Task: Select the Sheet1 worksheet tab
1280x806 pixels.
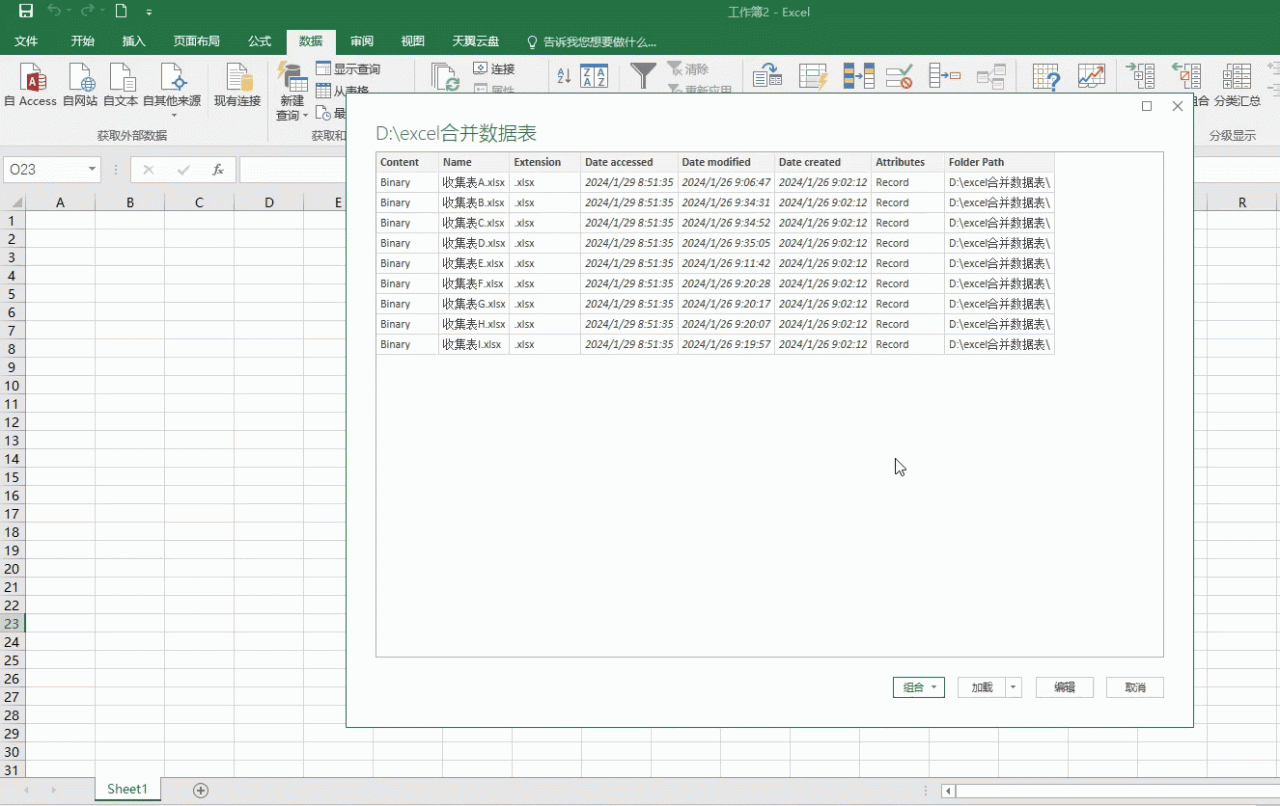Action: 127,790
